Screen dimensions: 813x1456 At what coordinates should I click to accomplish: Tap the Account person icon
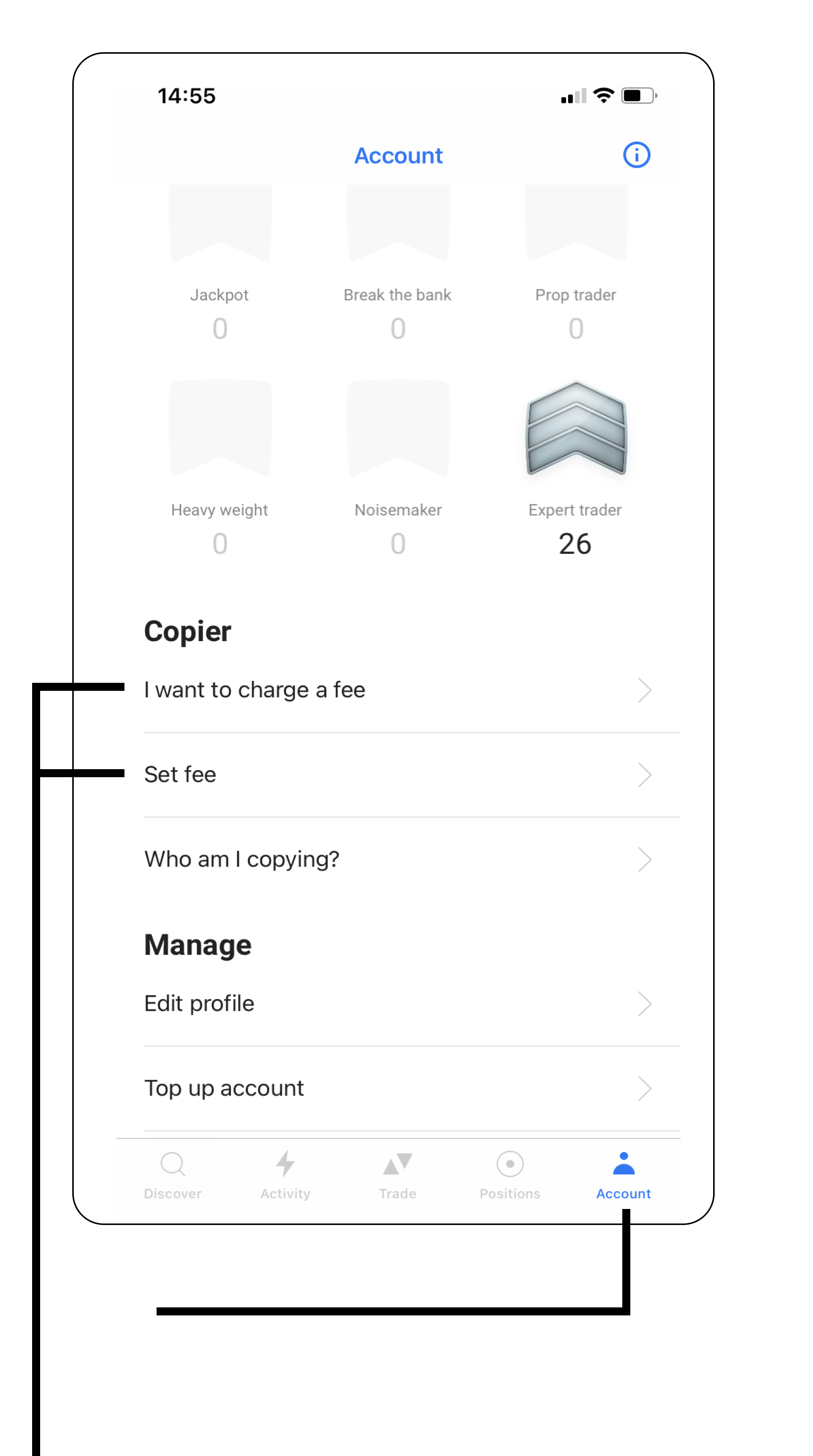point(623,1163)
